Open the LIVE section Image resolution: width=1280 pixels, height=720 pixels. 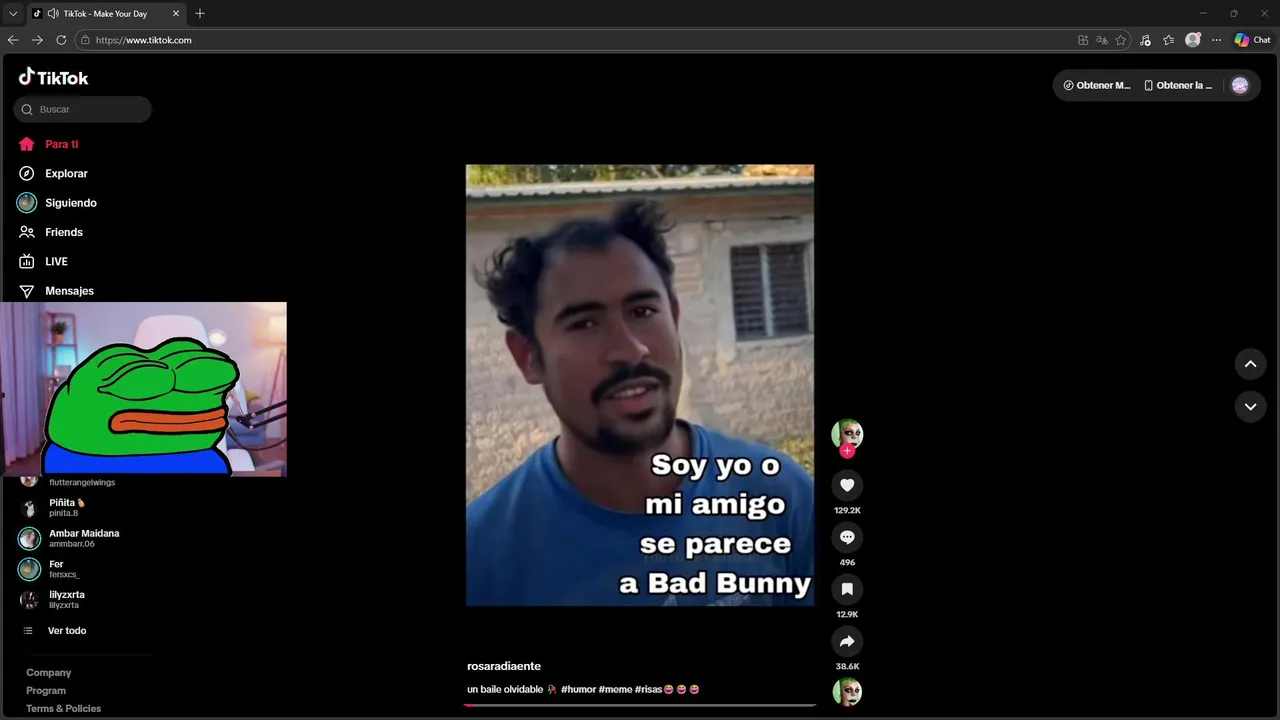point(56,261)
